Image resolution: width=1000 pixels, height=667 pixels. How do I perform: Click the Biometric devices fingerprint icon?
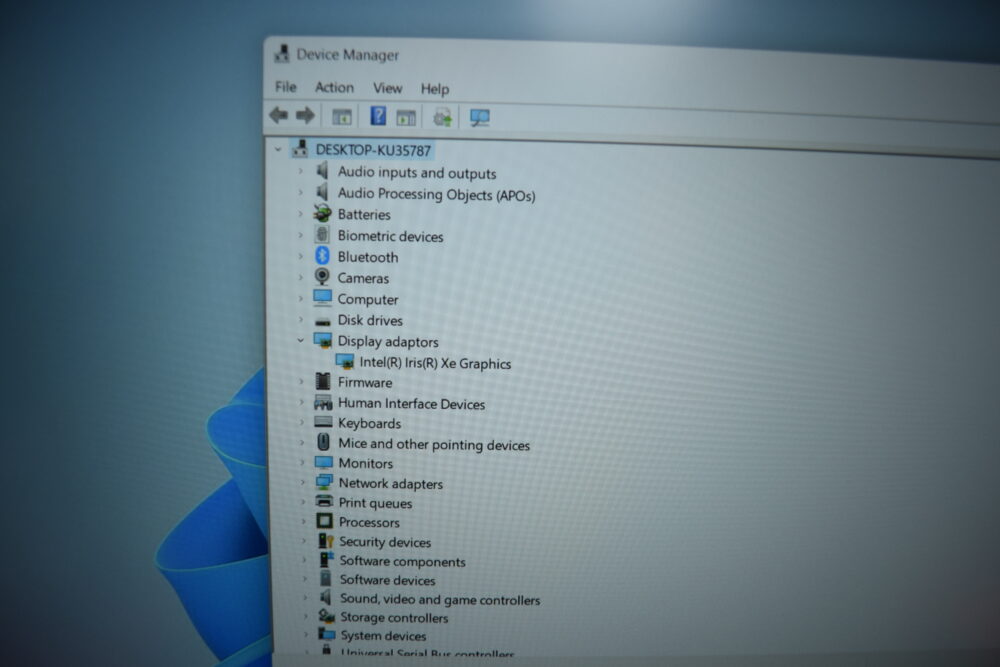tap(322, 235)
